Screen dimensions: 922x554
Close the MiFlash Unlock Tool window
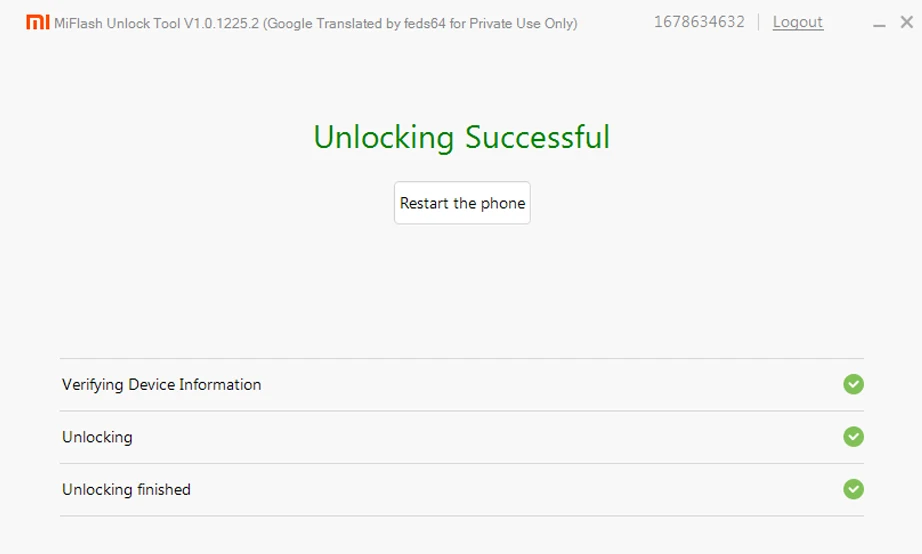click(x=907, y=22)
